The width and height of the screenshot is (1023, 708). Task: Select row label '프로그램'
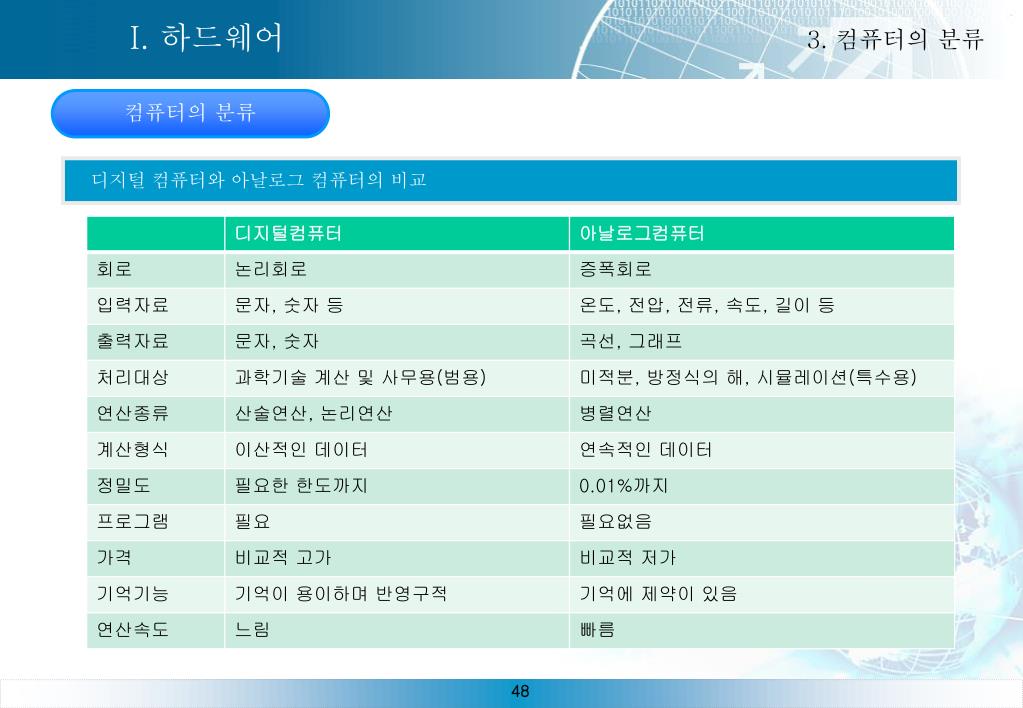pos(155,521)
